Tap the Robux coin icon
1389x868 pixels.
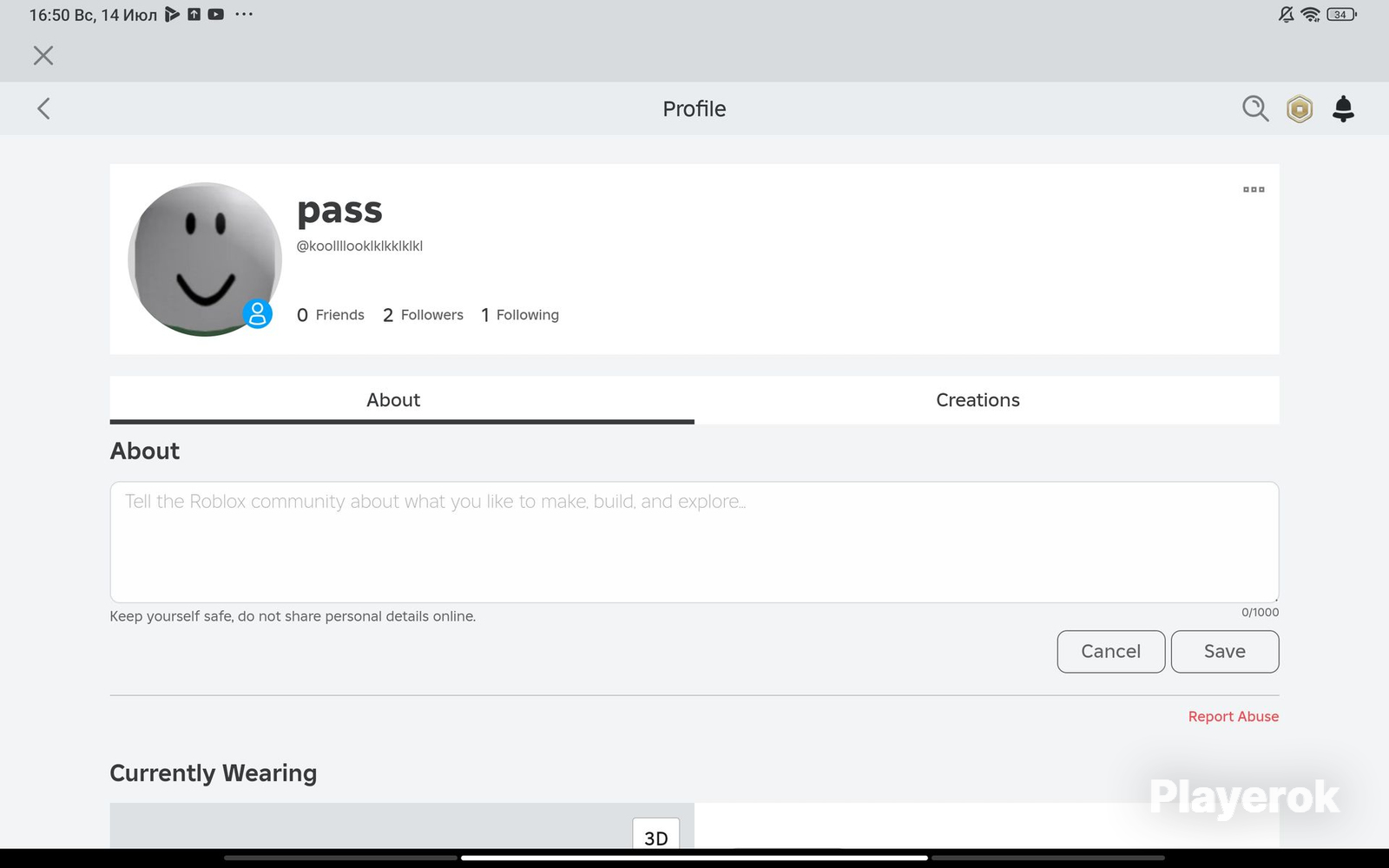coord(1300,108)
